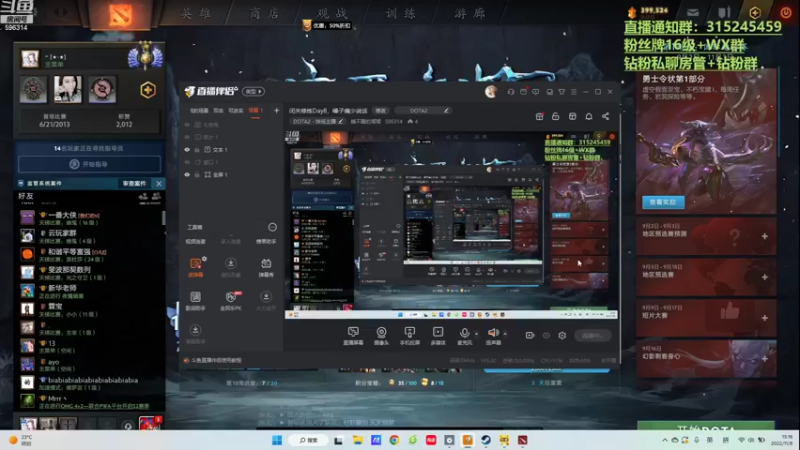Toggle visibility of 图片 1 source
Viewport: 800px width, 450px height.
[187, 137]
